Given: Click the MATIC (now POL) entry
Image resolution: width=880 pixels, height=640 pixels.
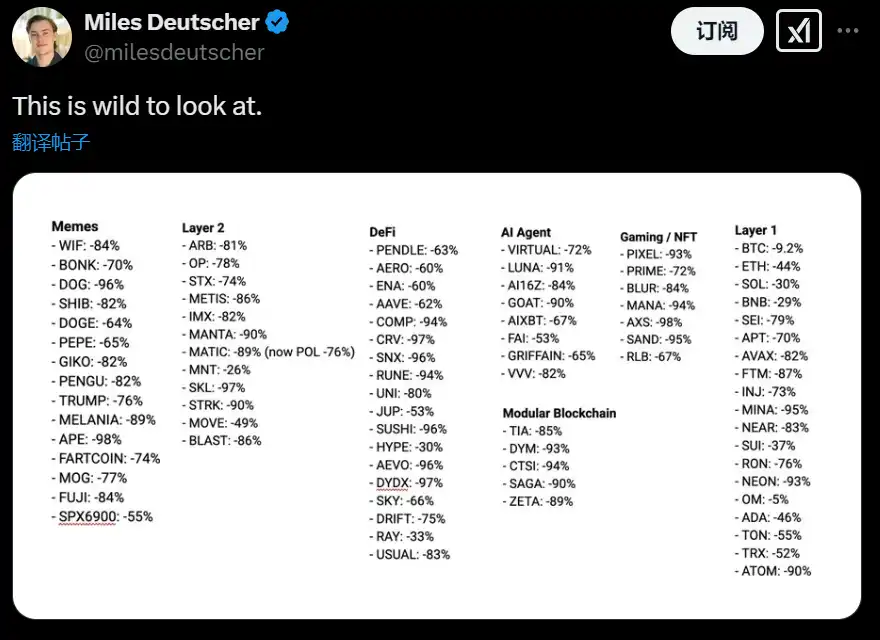Looking at the screenshot, I should click(x=268, y=352).
